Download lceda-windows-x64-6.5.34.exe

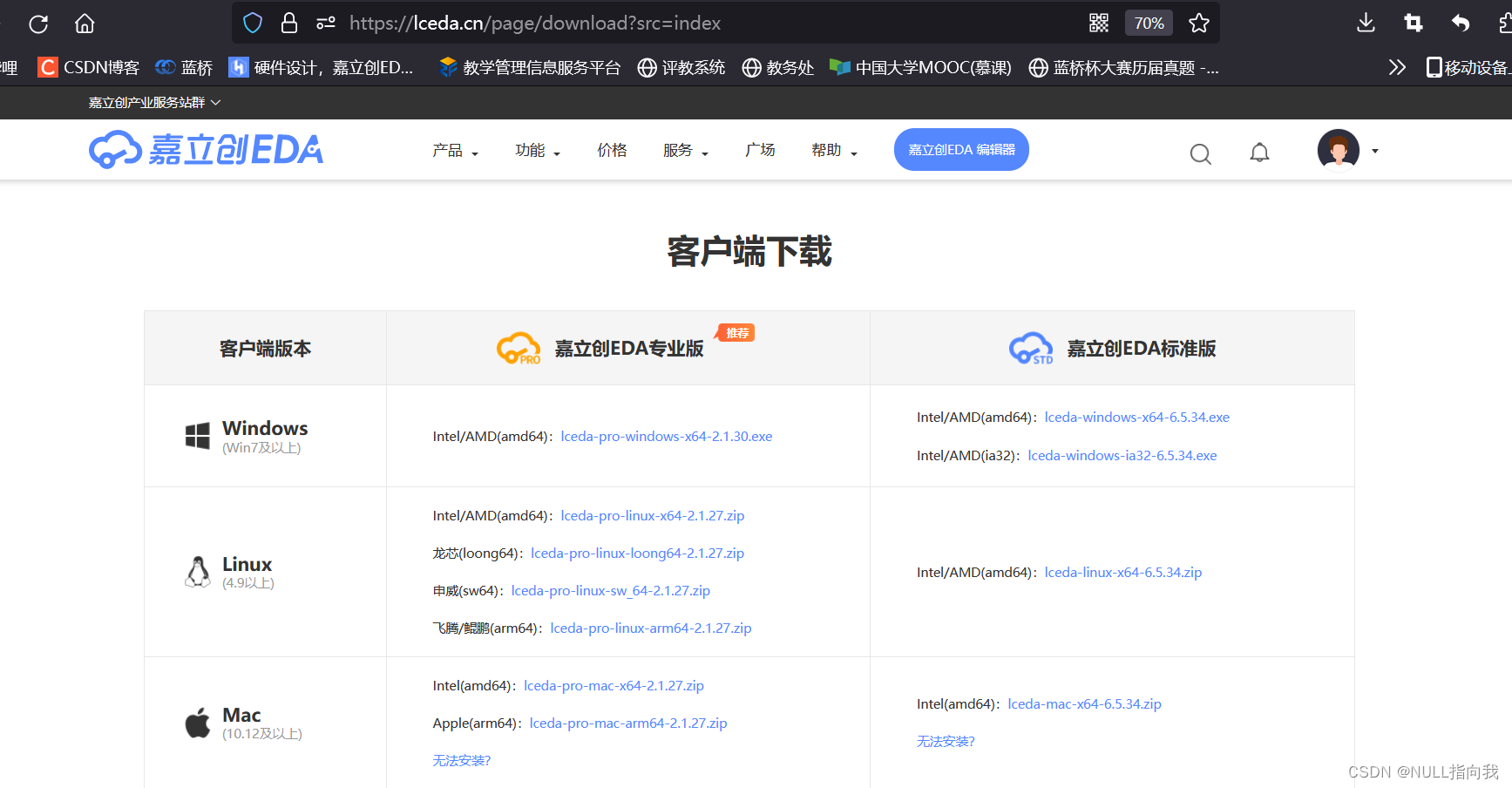1137,418
